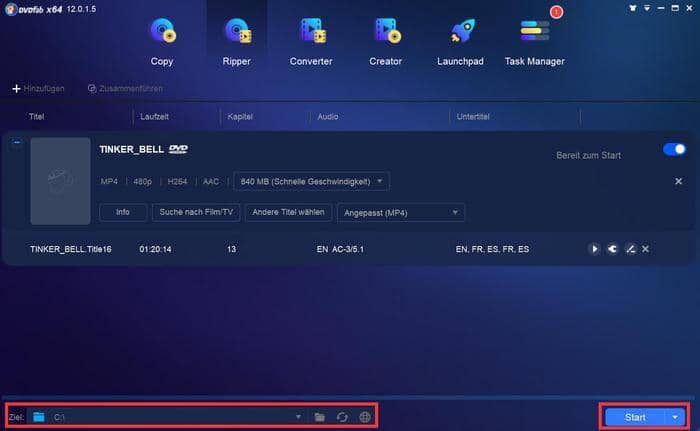Open the Task Manager
Image resolution: width=700 pixels, height=431 pixels.
[534, 42]
